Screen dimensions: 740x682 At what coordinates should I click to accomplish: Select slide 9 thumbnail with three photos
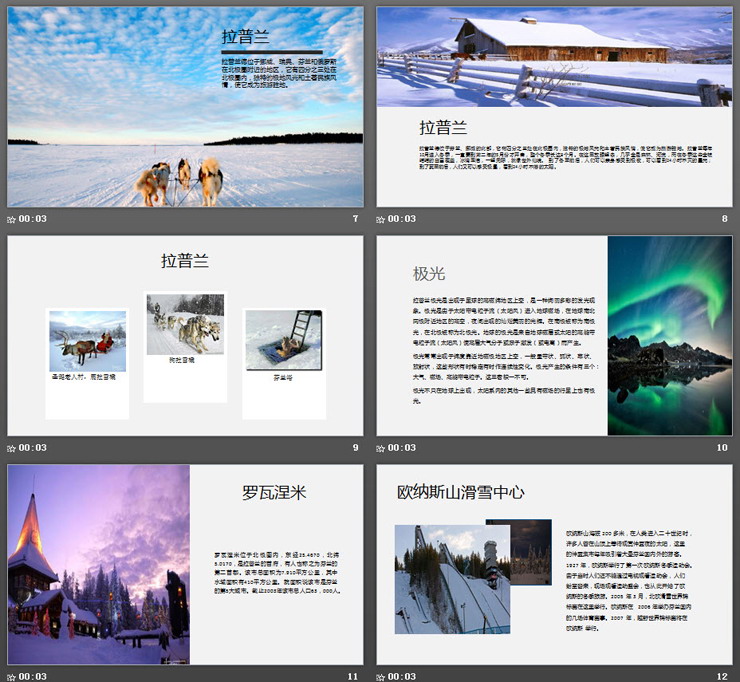coord(185,336)
